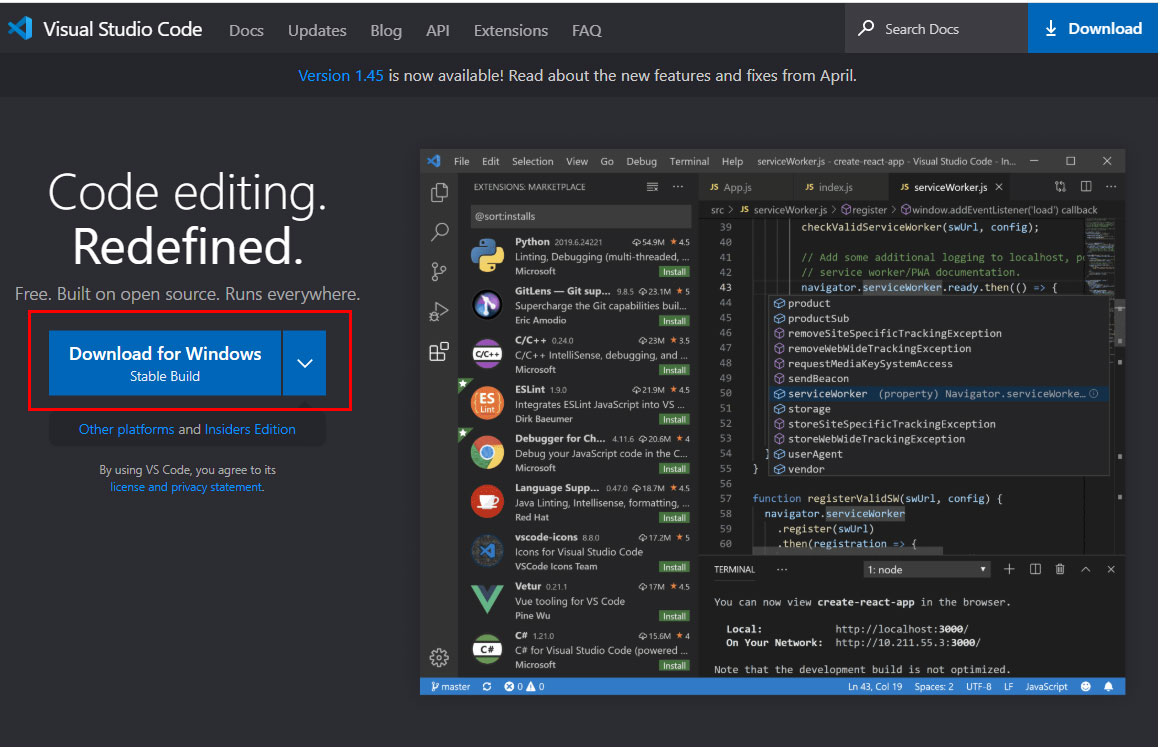Image resolution: width=1160 pixels, height=748 pixels.
Task: Expand the download options chevron
Action: [305, 363]
